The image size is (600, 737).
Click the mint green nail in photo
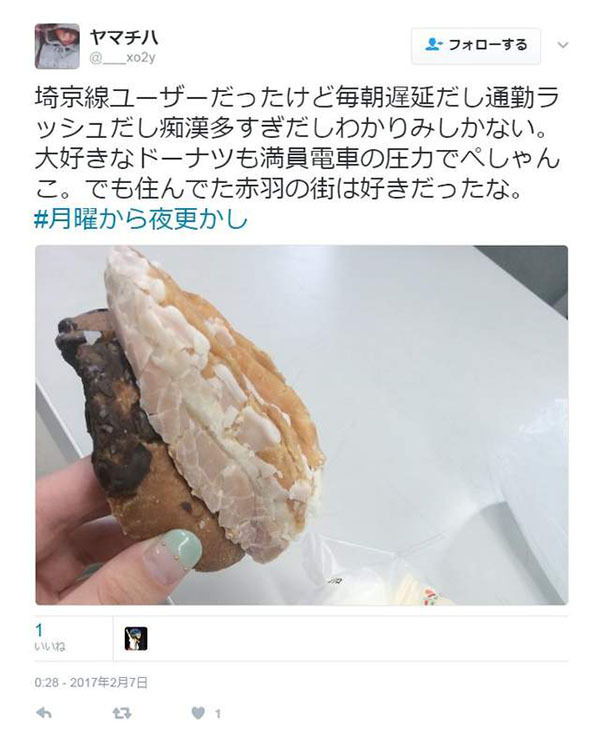[179, 548]
